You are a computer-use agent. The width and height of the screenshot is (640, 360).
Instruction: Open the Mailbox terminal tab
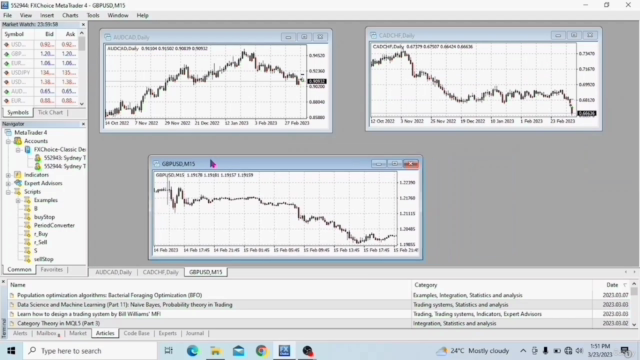[x=47, y=333]
